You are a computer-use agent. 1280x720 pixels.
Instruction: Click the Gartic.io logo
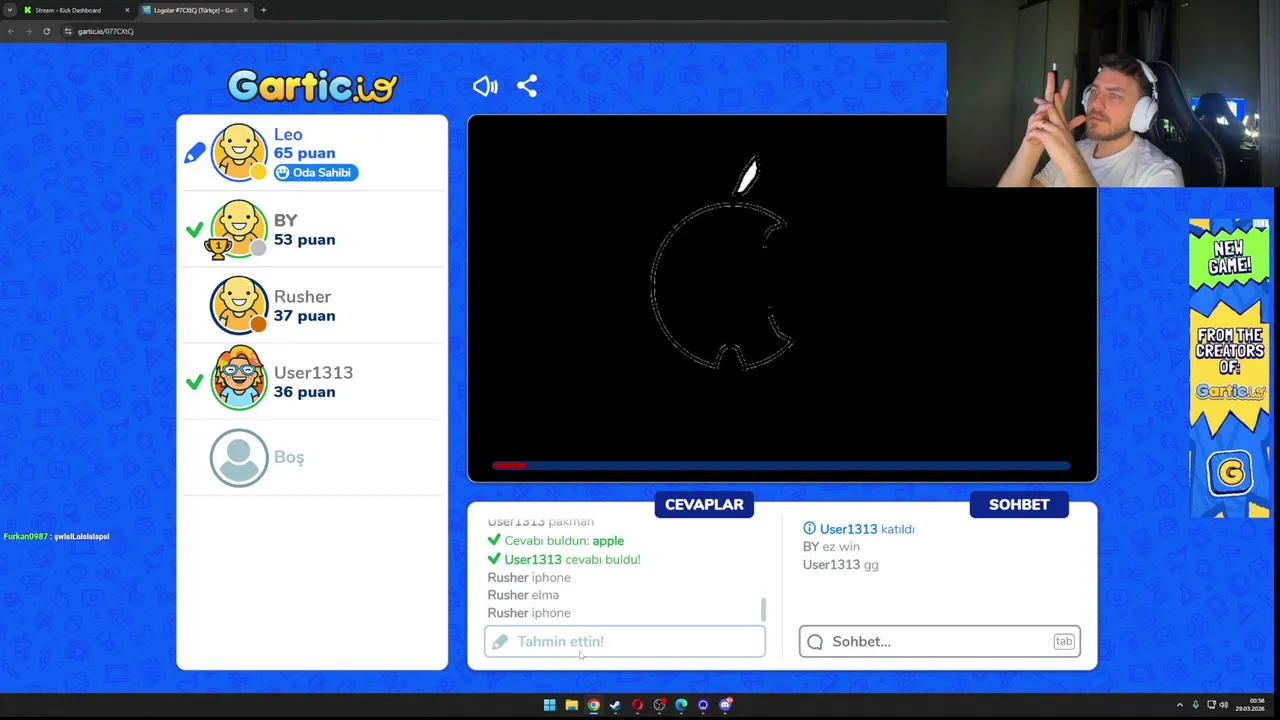313,86
